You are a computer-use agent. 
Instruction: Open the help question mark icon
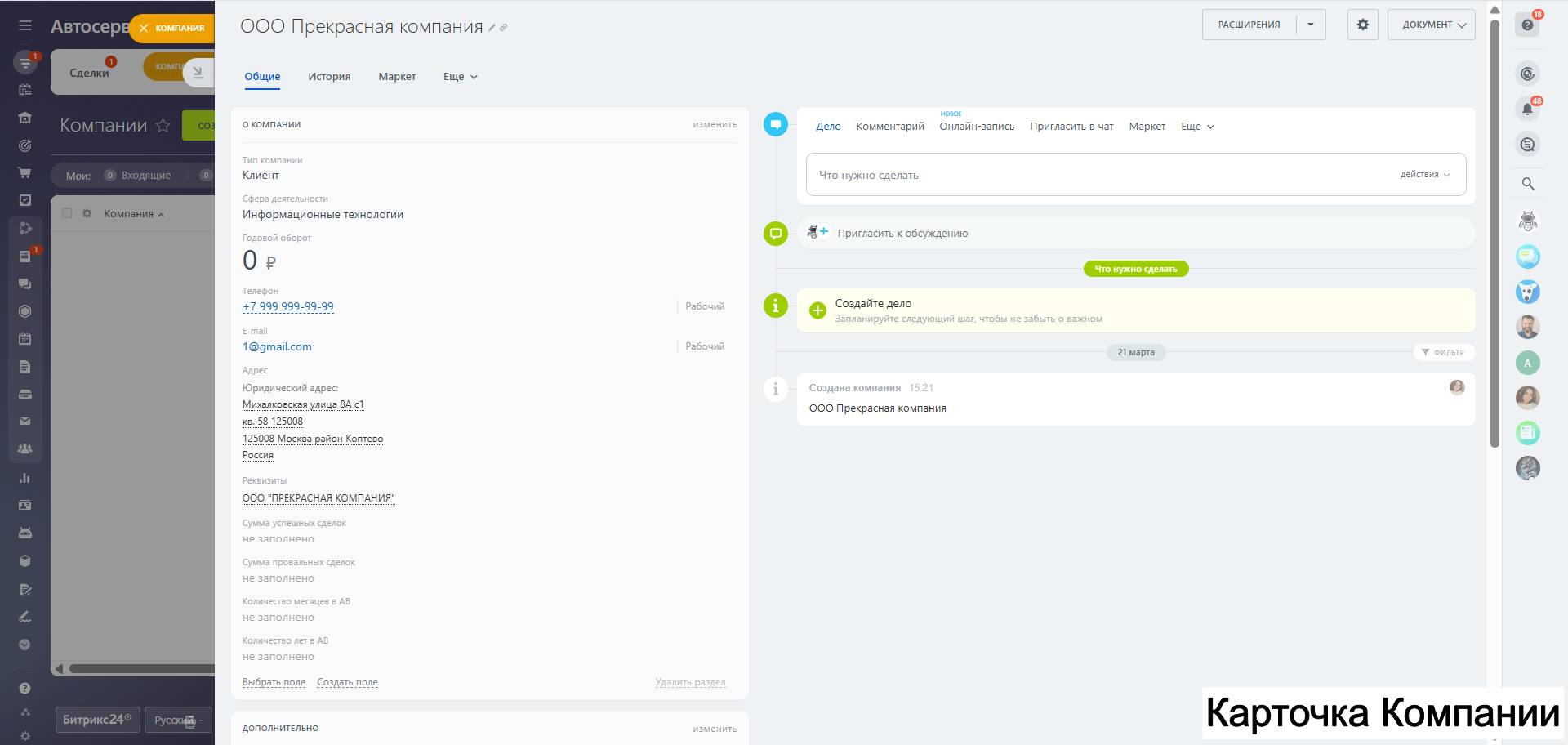point(1527,25)
